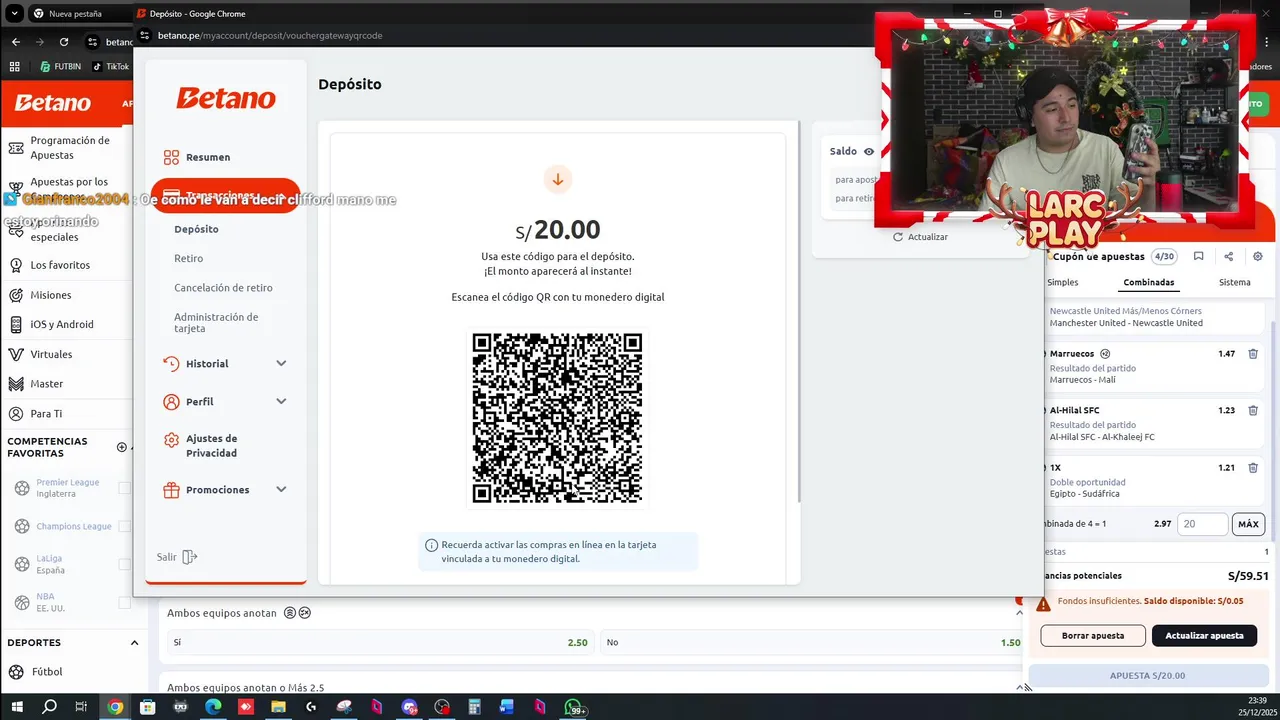
Task: Remove the 1X Egipto selection
Action: [1253, 467]
